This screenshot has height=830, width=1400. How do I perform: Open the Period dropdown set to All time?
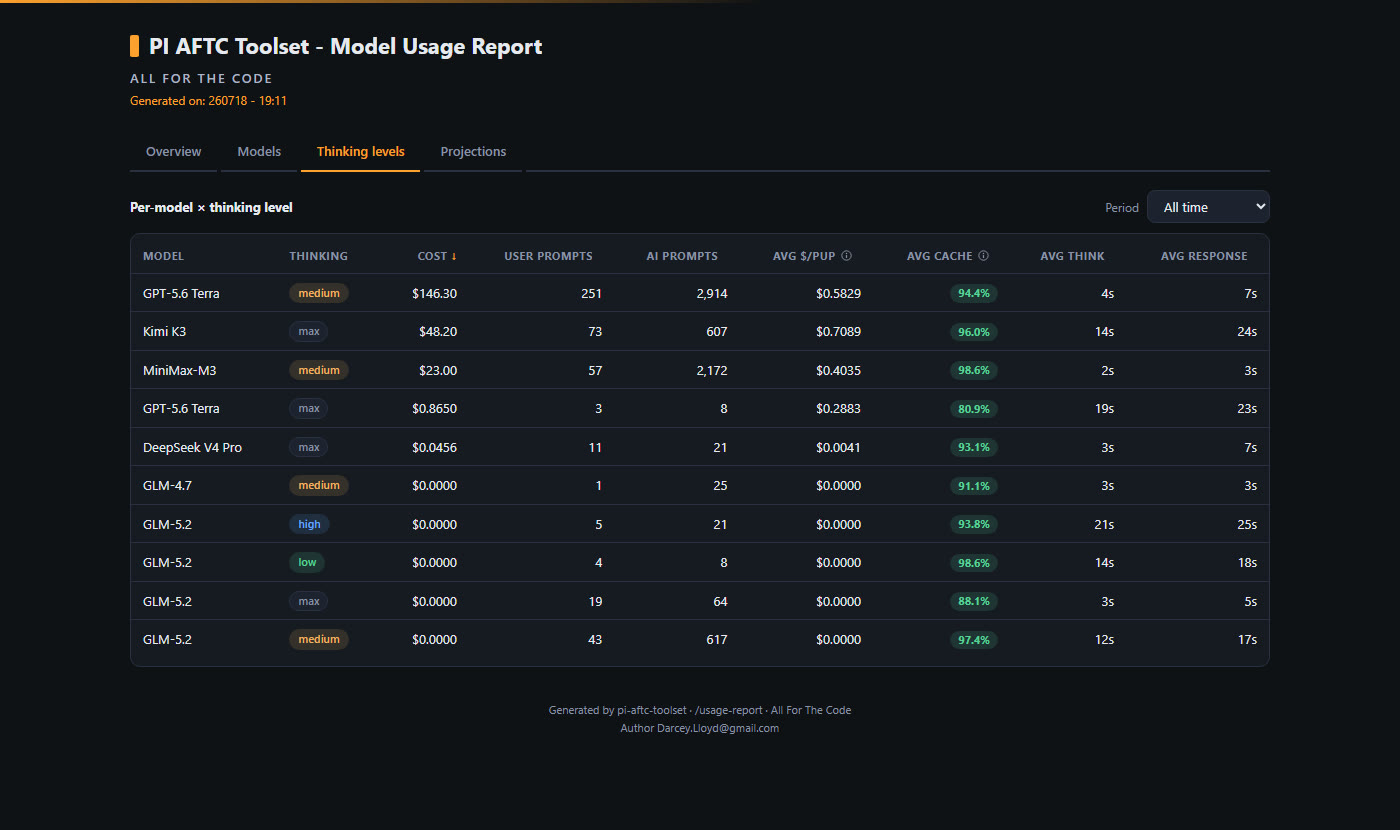[x=1208, y=207]
